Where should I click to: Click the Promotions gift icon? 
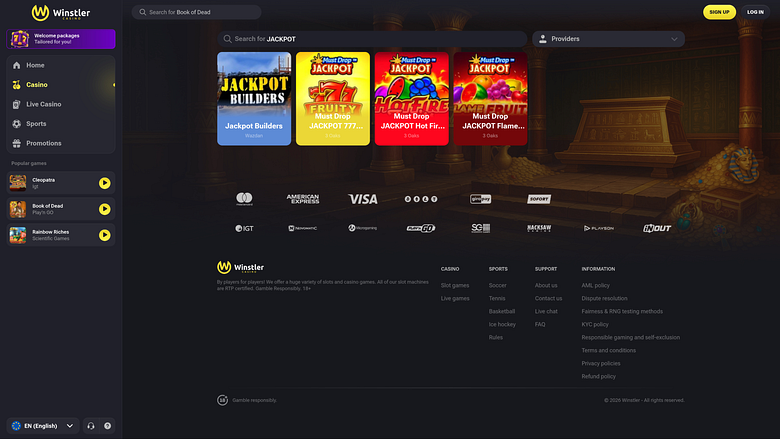[16, 143]
